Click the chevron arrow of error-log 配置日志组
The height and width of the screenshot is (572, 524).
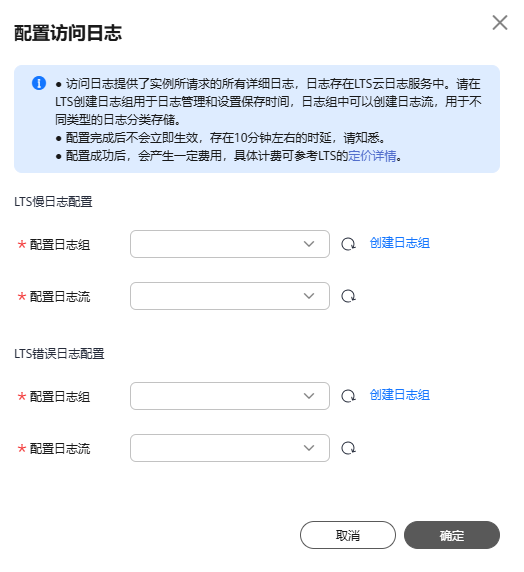tap(309, 396)
